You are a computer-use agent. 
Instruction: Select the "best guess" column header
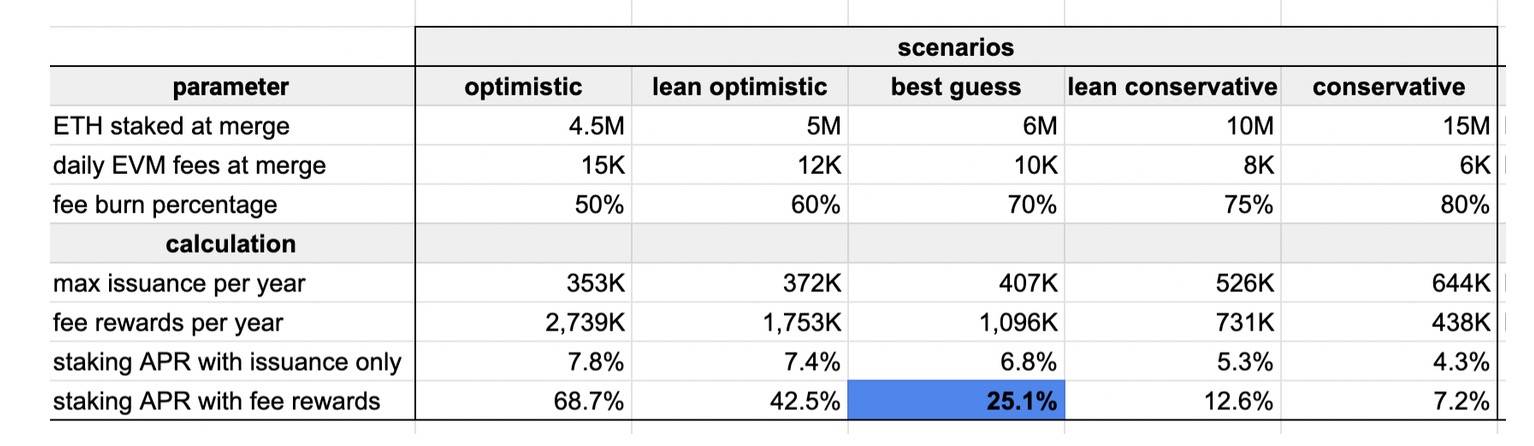tap(956, 87)
